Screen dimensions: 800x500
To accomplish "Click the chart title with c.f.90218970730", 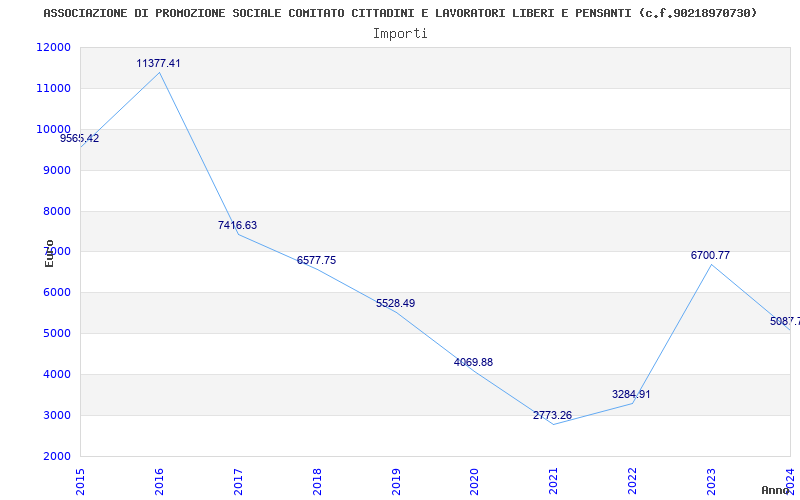I will point(400,13).
